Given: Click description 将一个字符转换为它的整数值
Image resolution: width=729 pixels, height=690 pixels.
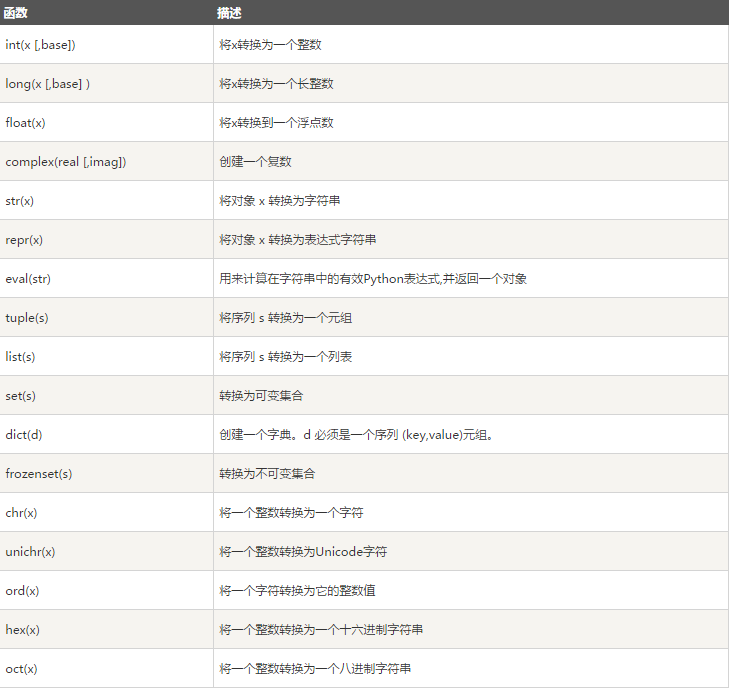Looking at the screenshot, I should click(298, 591).
